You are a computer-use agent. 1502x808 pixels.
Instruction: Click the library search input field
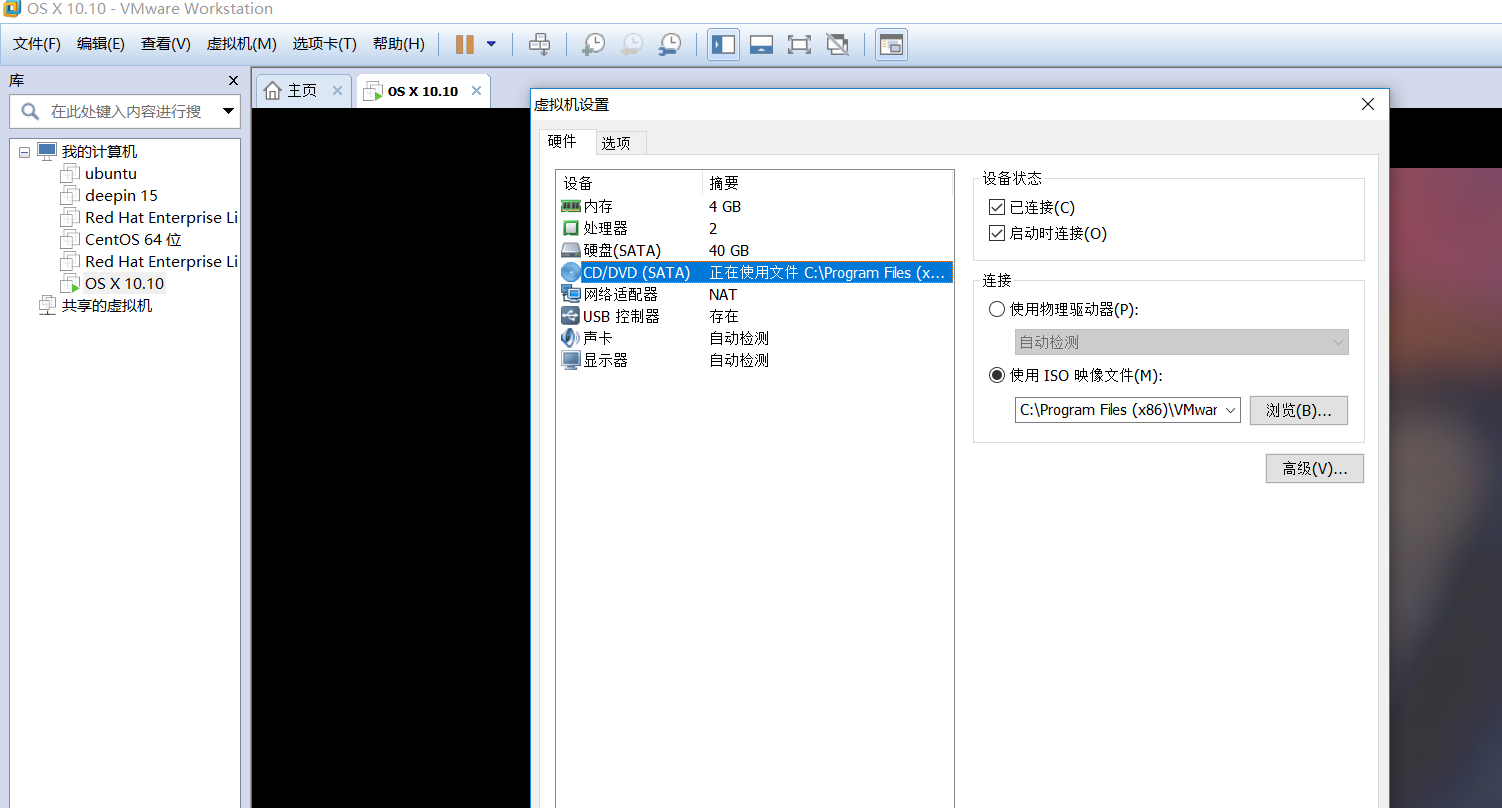(126, 111)
